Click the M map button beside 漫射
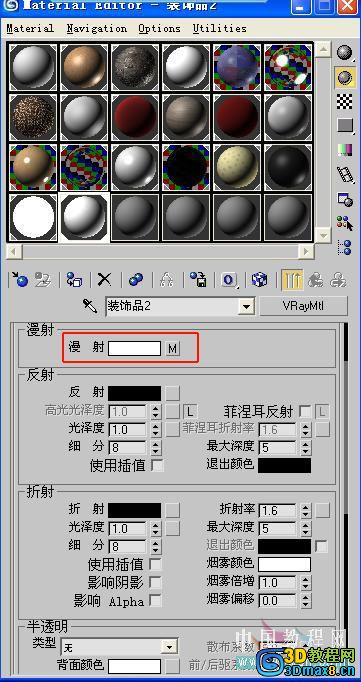The width and height of the screenshot is (361, 682). click(173, 348)
